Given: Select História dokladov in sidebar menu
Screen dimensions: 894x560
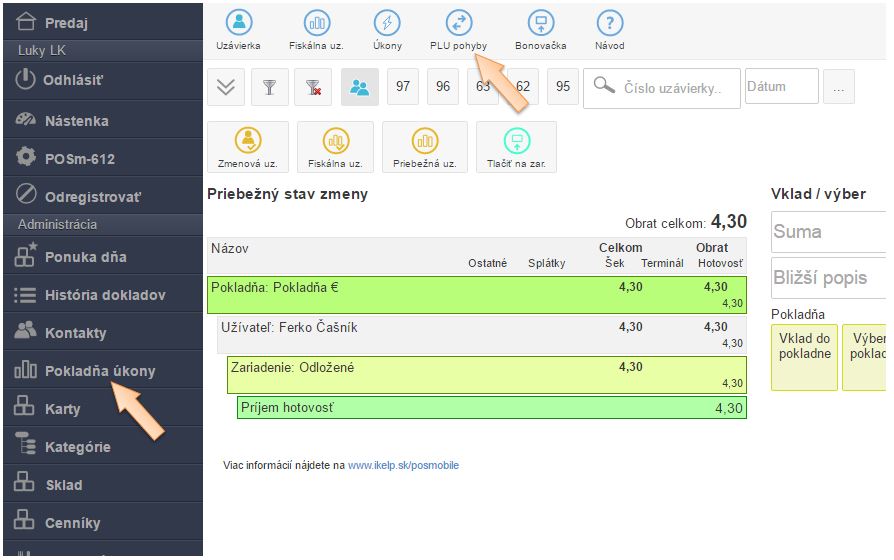Looking at the screenshot, I should 104,295.
